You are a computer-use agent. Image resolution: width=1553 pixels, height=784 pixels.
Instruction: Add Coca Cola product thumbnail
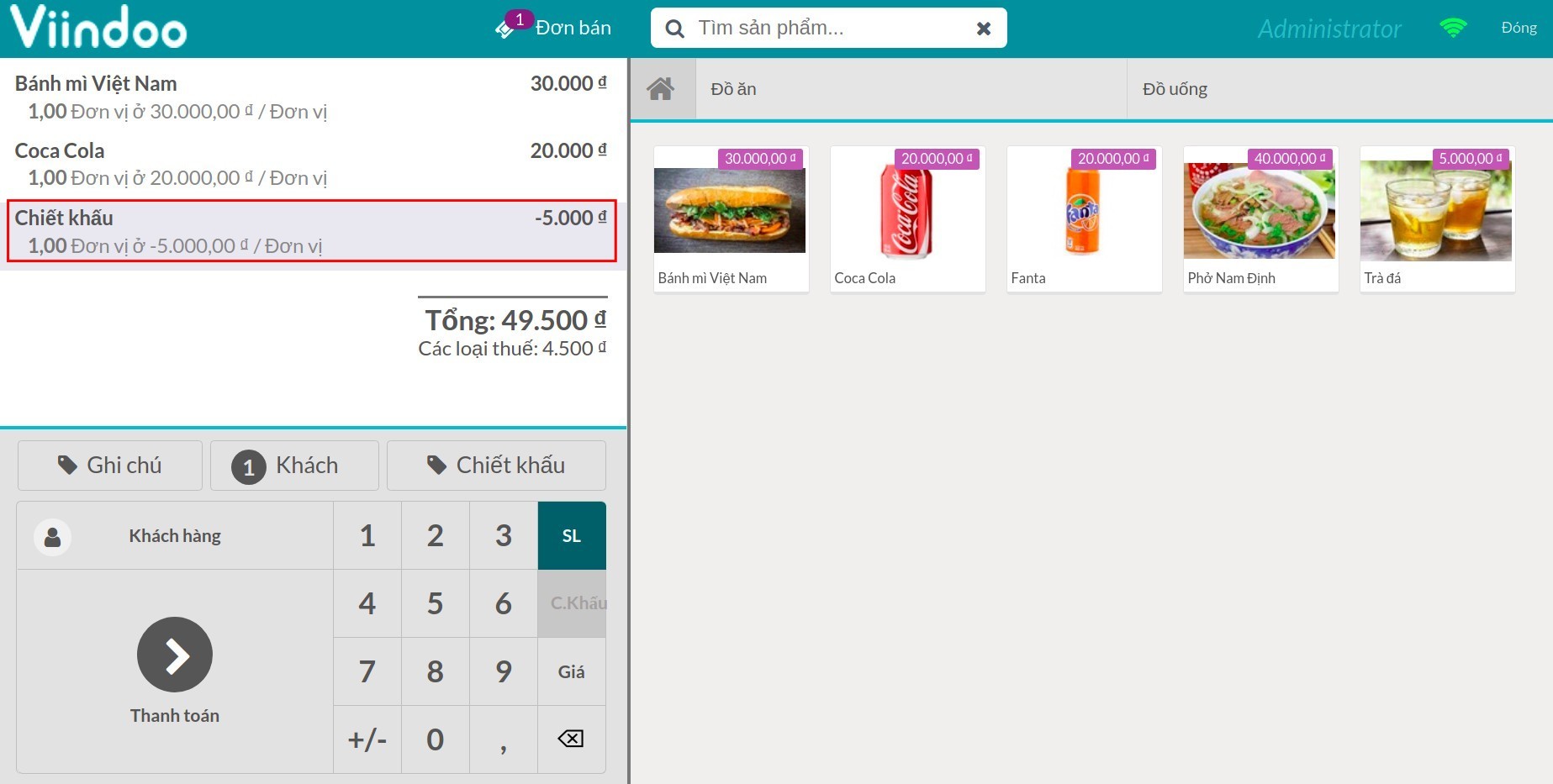click(x=907, y=218)
